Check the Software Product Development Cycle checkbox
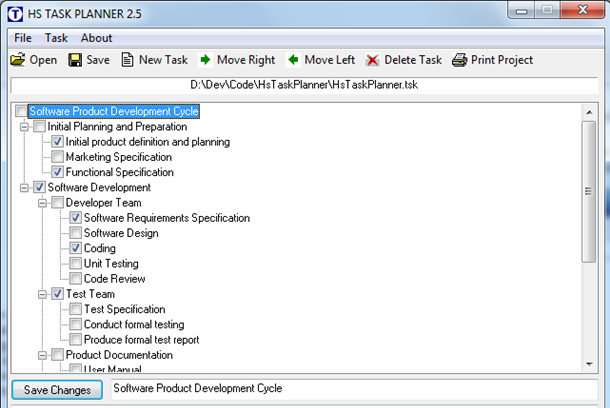The width and height of the screenshot is (610, 408). click(x=21, y=111)
